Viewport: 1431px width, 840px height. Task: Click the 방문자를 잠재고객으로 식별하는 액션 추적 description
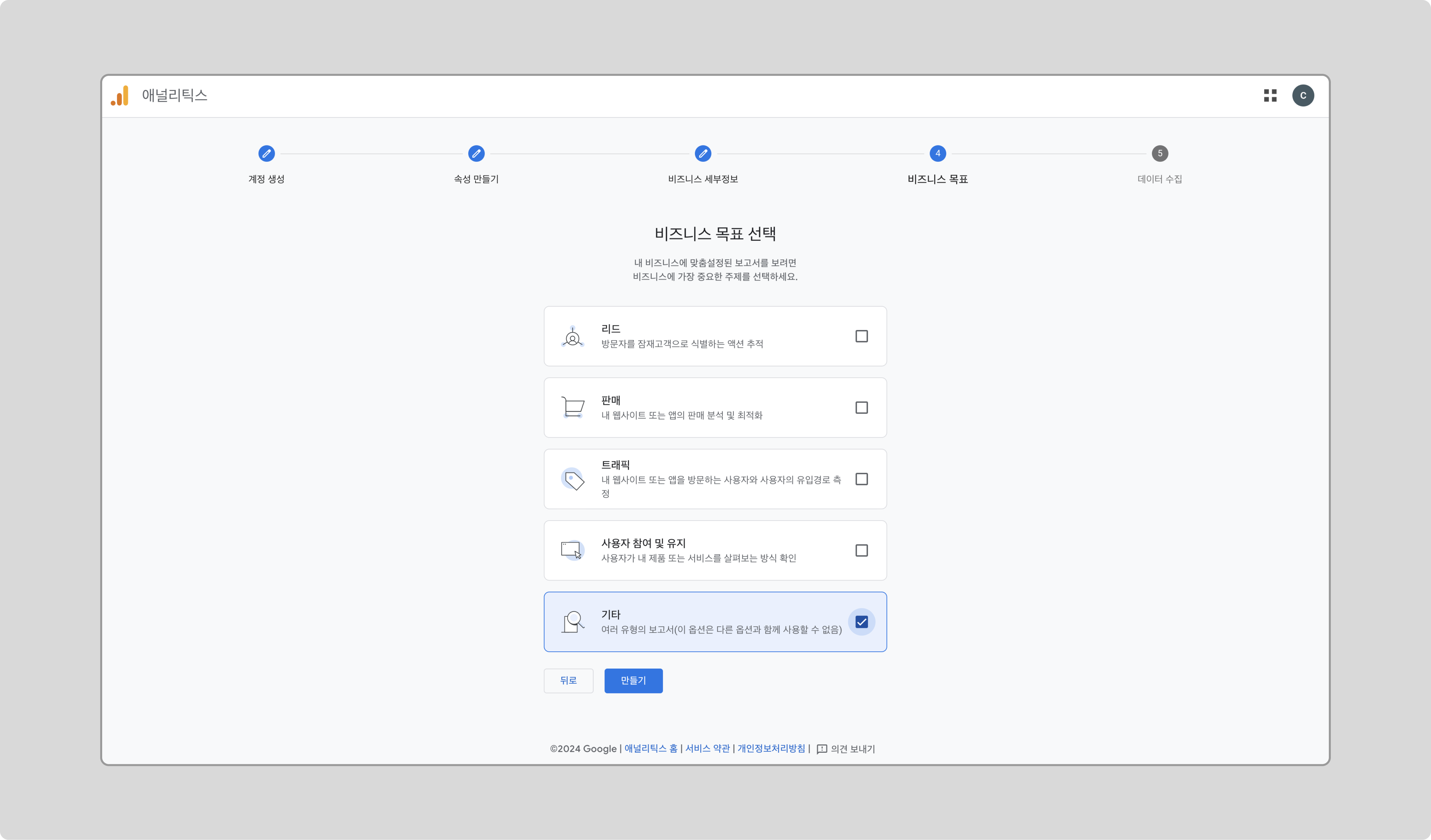(682, 344)
